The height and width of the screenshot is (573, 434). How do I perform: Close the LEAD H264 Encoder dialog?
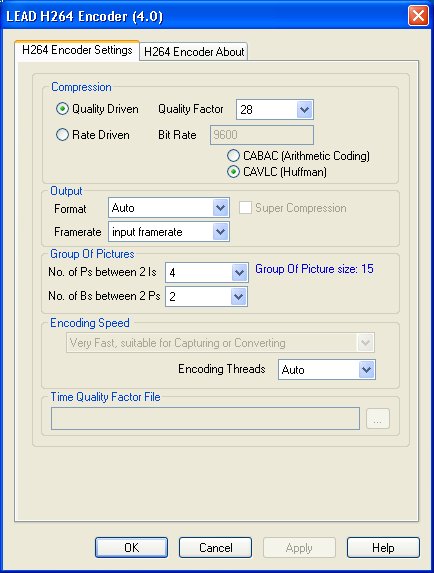pyautogui.click(x=418, y=16)
